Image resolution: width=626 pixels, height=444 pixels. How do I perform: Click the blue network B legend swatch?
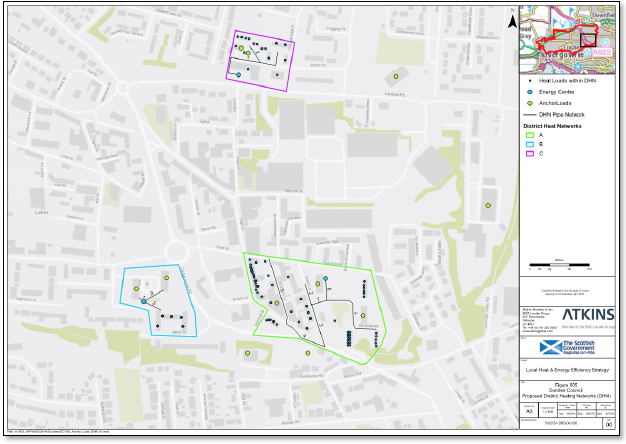click(x=530, y=144)
